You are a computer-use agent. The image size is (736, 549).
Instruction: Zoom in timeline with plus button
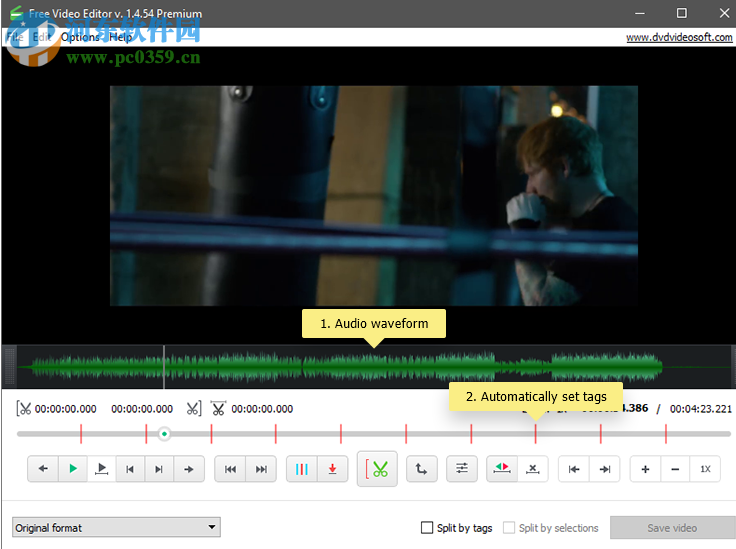click(x=645, y=469)
